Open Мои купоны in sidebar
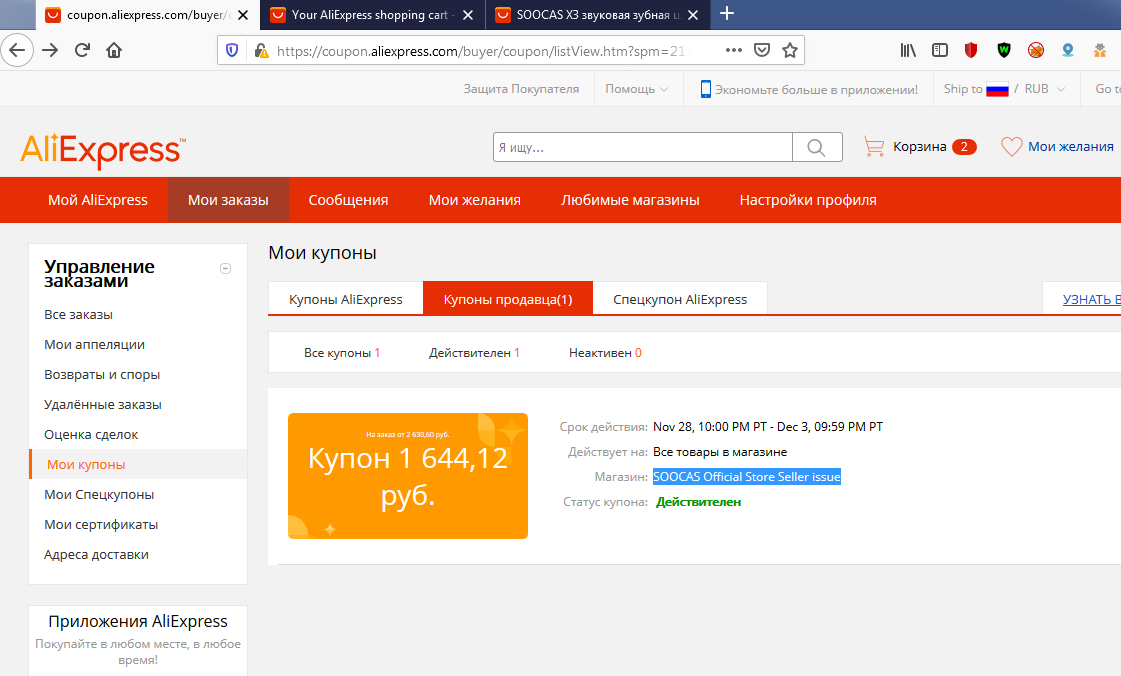 click(x=86, y=464)
